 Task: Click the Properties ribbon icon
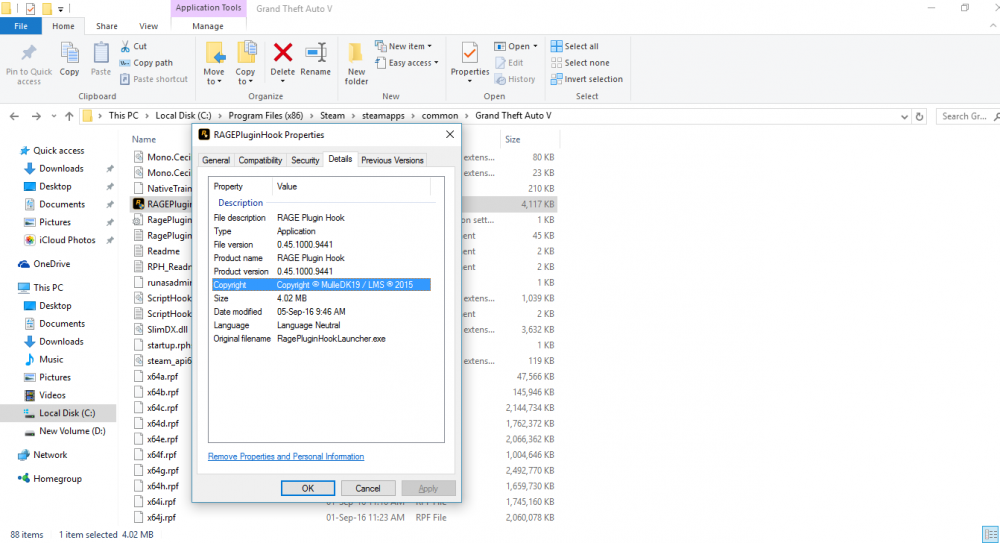click(470, 55)
